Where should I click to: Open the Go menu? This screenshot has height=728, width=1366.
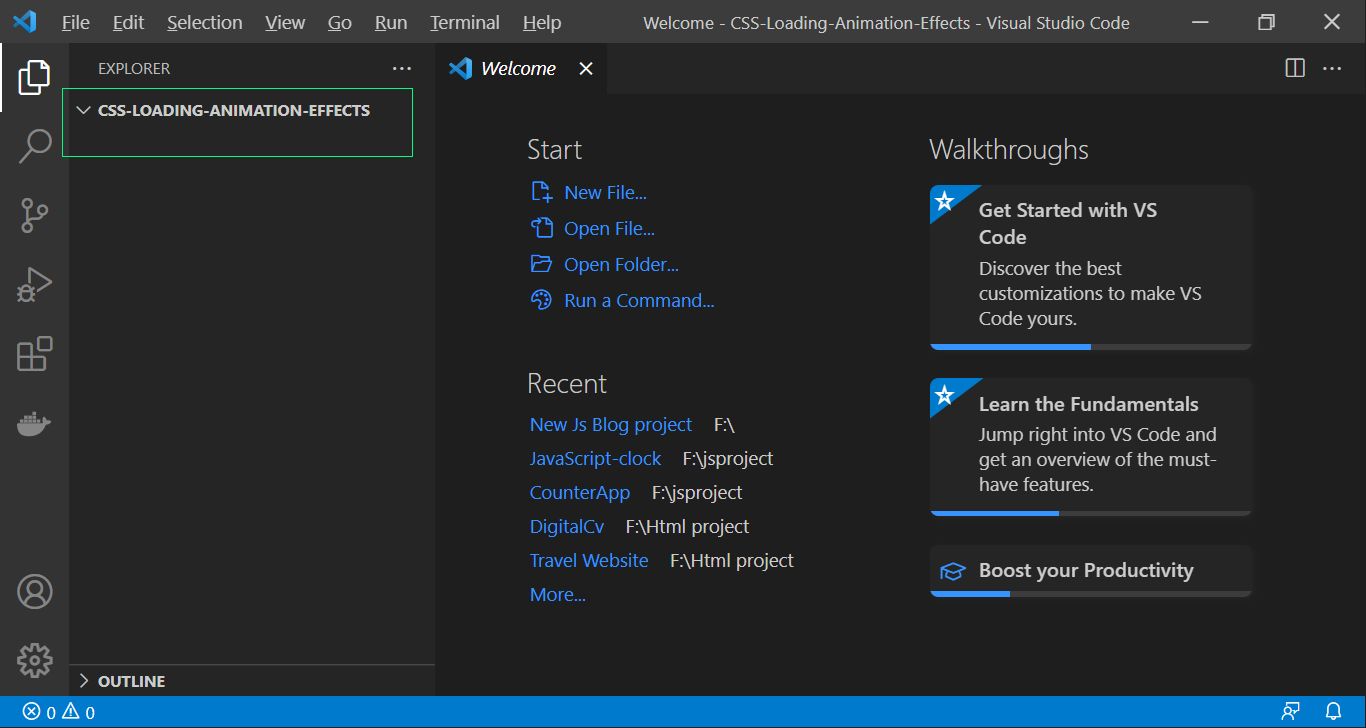click(340, 22)
